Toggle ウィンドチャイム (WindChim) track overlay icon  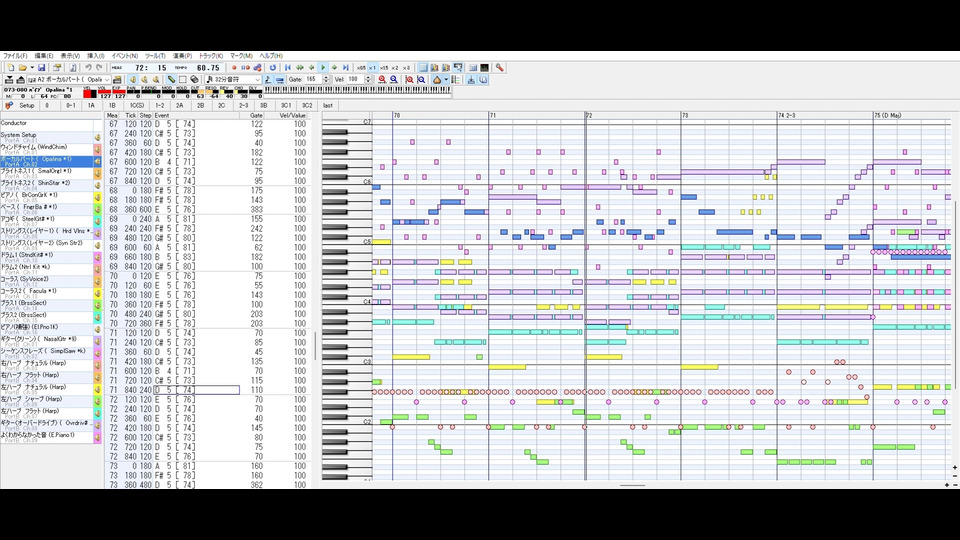tap(97, 149)
